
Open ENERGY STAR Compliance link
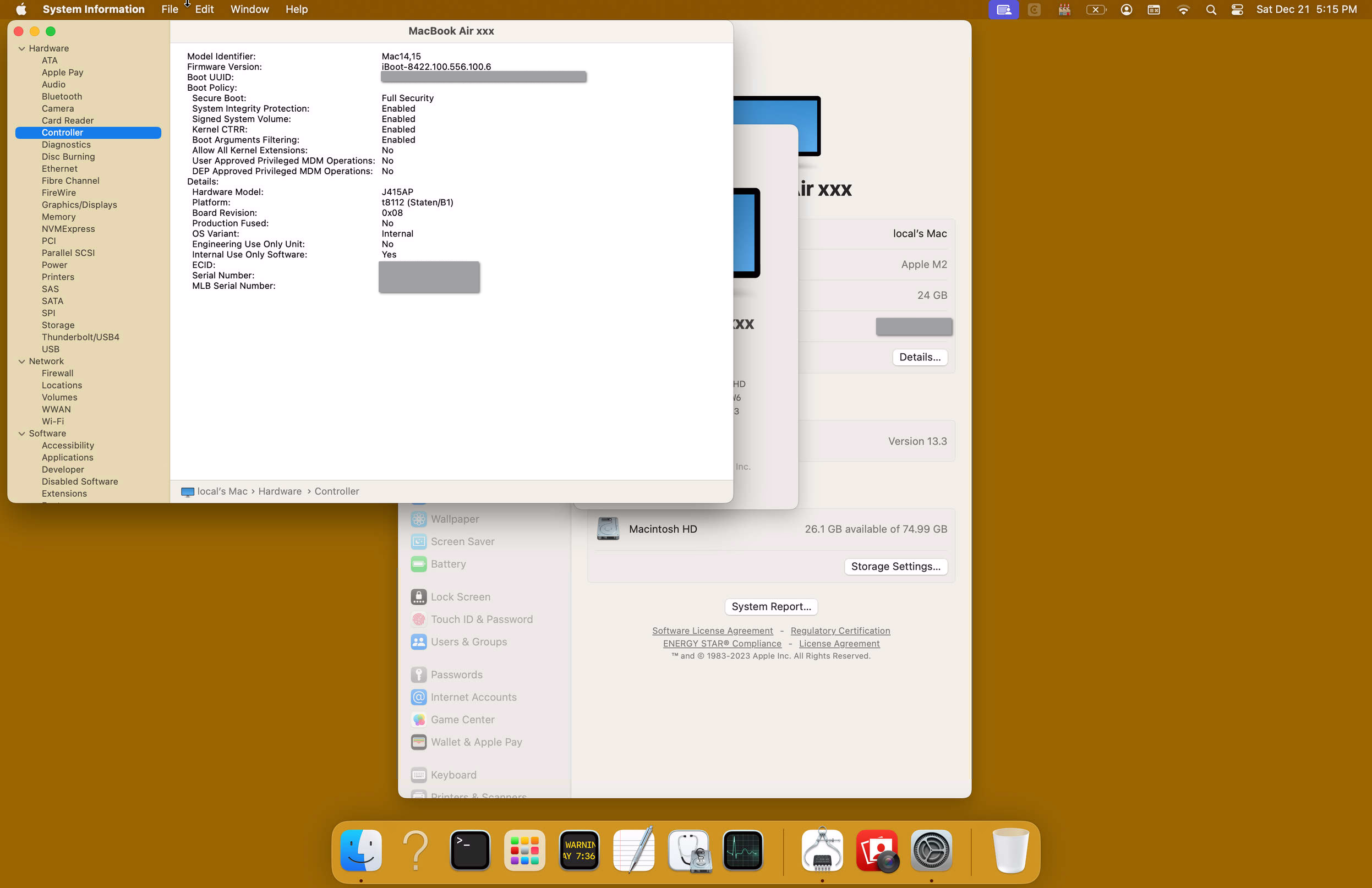721,643
